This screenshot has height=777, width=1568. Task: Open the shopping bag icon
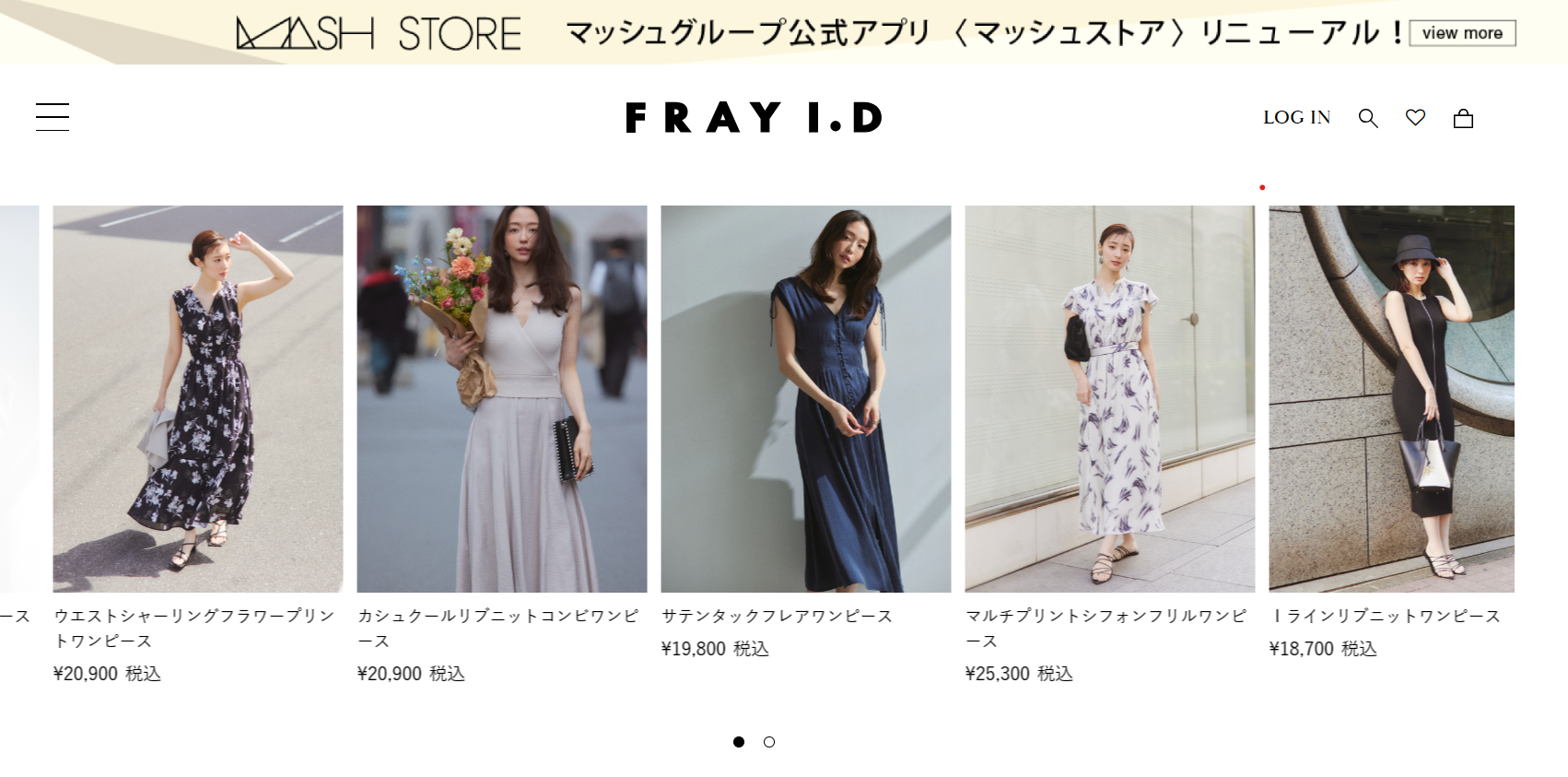tap(1463, 118)
